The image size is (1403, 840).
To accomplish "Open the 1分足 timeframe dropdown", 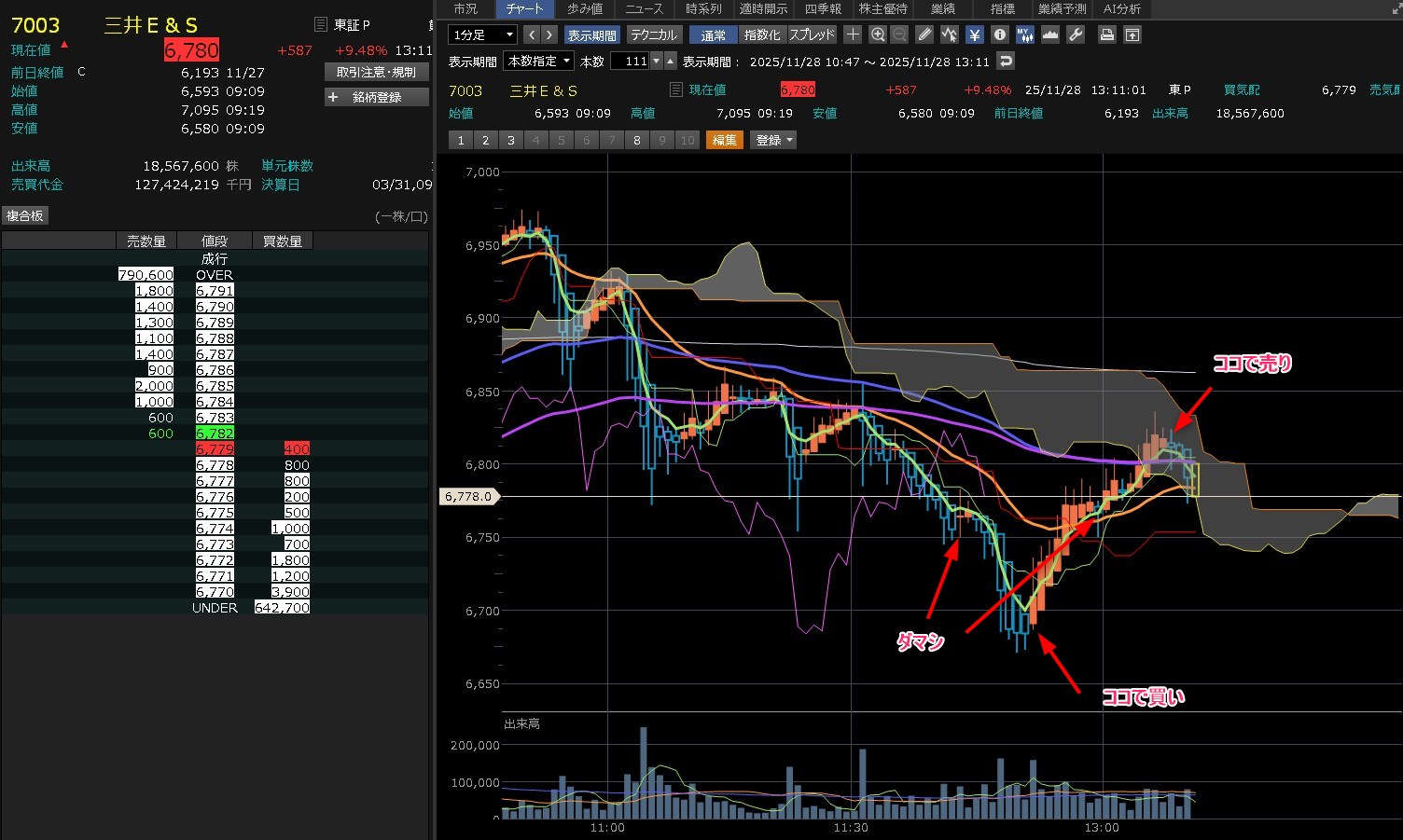I will tap(482, 34).
